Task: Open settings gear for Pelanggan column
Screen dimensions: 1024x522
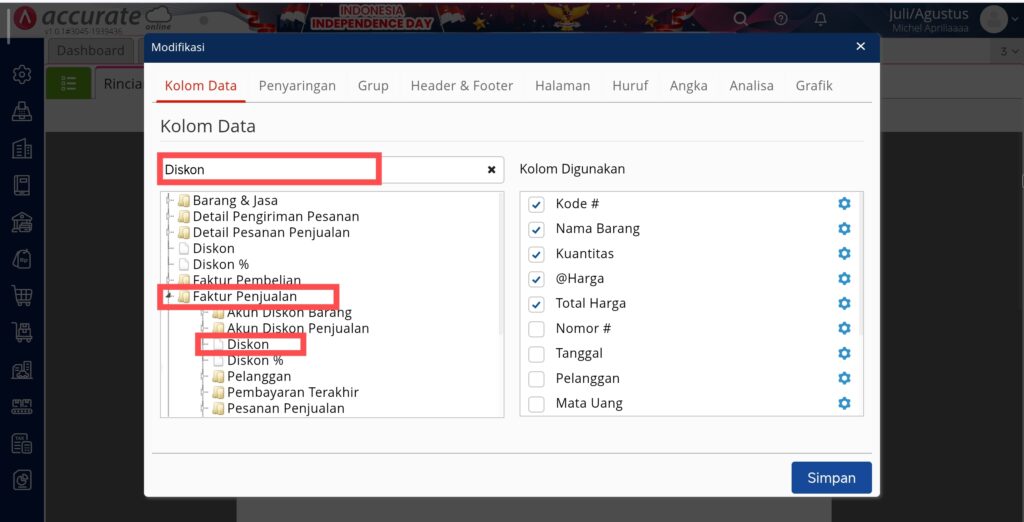Action: (844, 378)
